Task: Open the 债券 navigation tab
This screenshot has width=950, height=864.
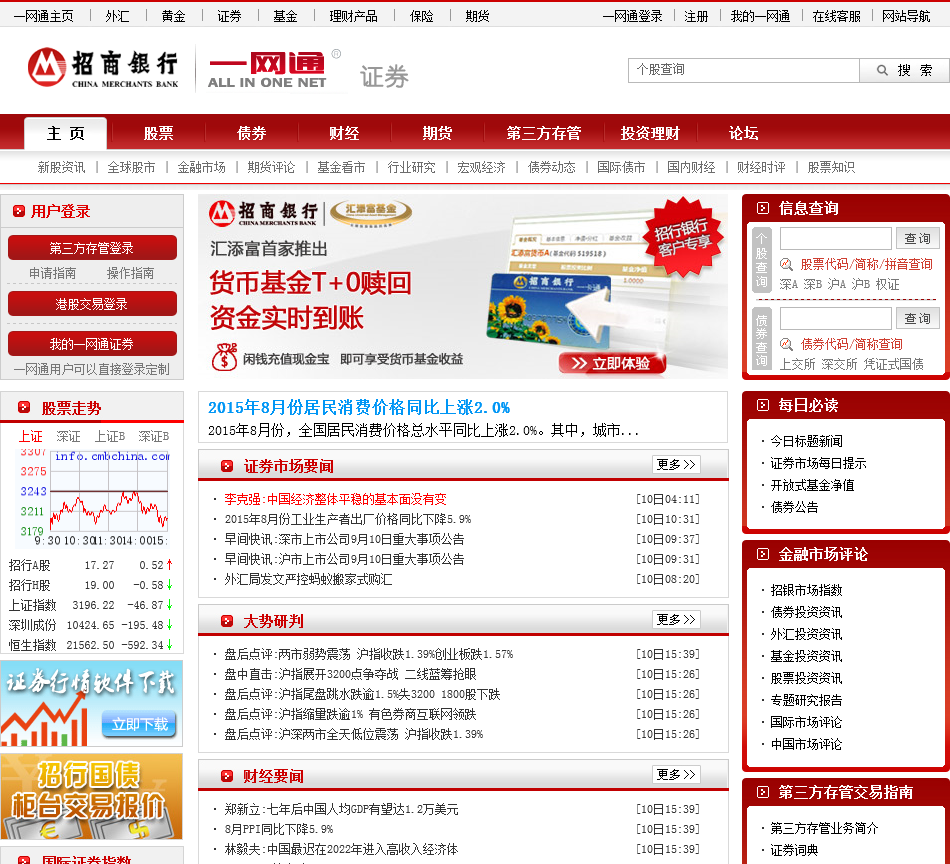Action: [251, 133]
